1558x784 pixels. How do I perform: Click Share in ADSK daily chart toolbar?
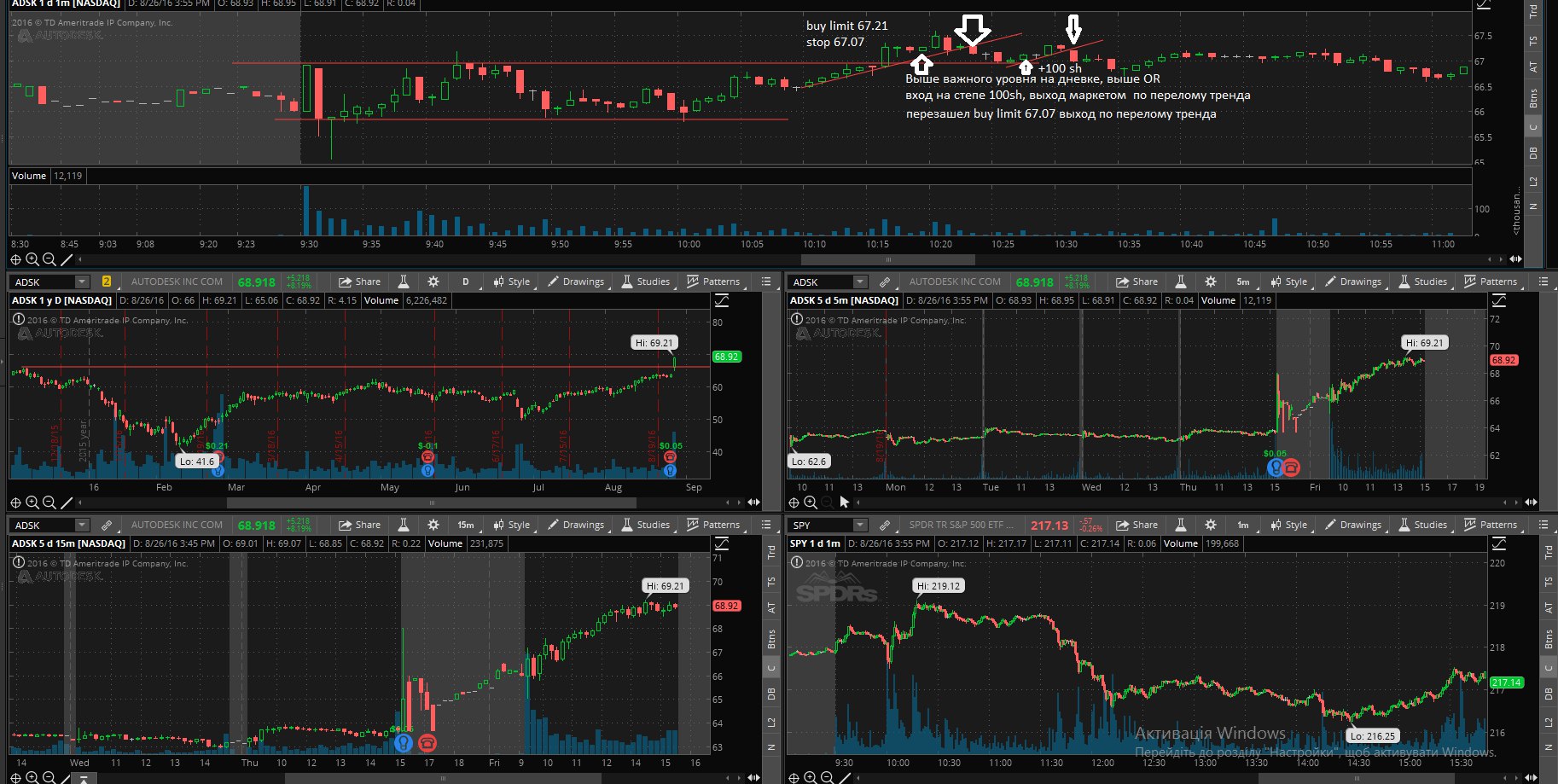pyautogui.click(x=359, y=282)
